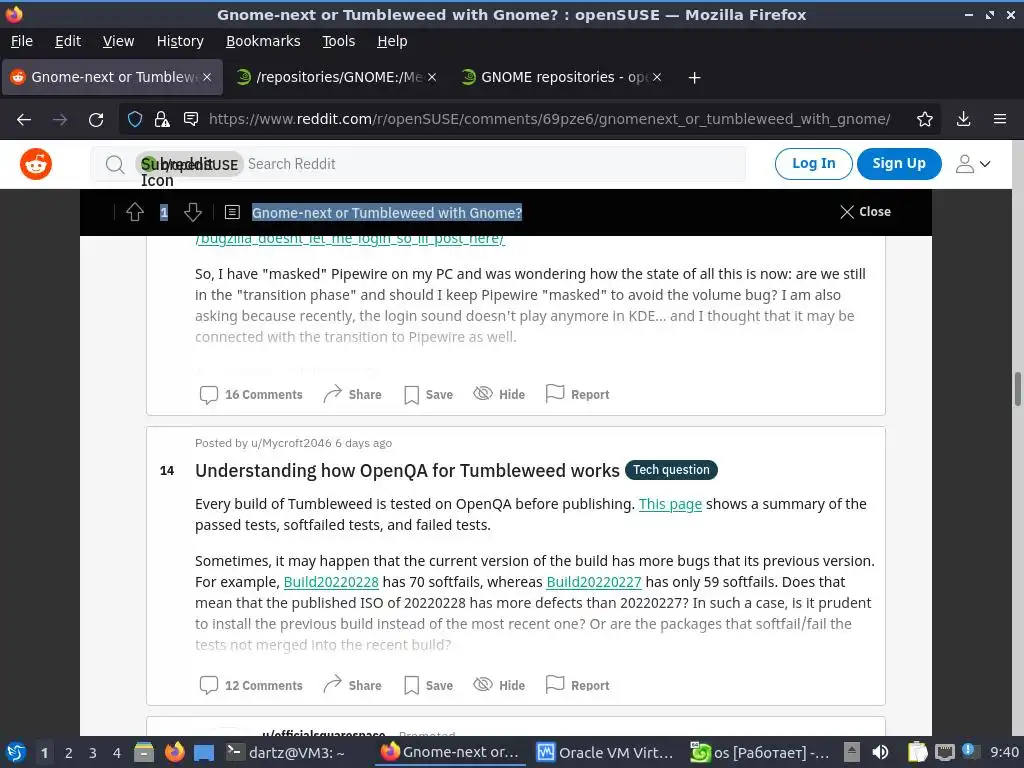Open Firefox downloads panel
The image size is (1024, 768).
coord(963,119)
